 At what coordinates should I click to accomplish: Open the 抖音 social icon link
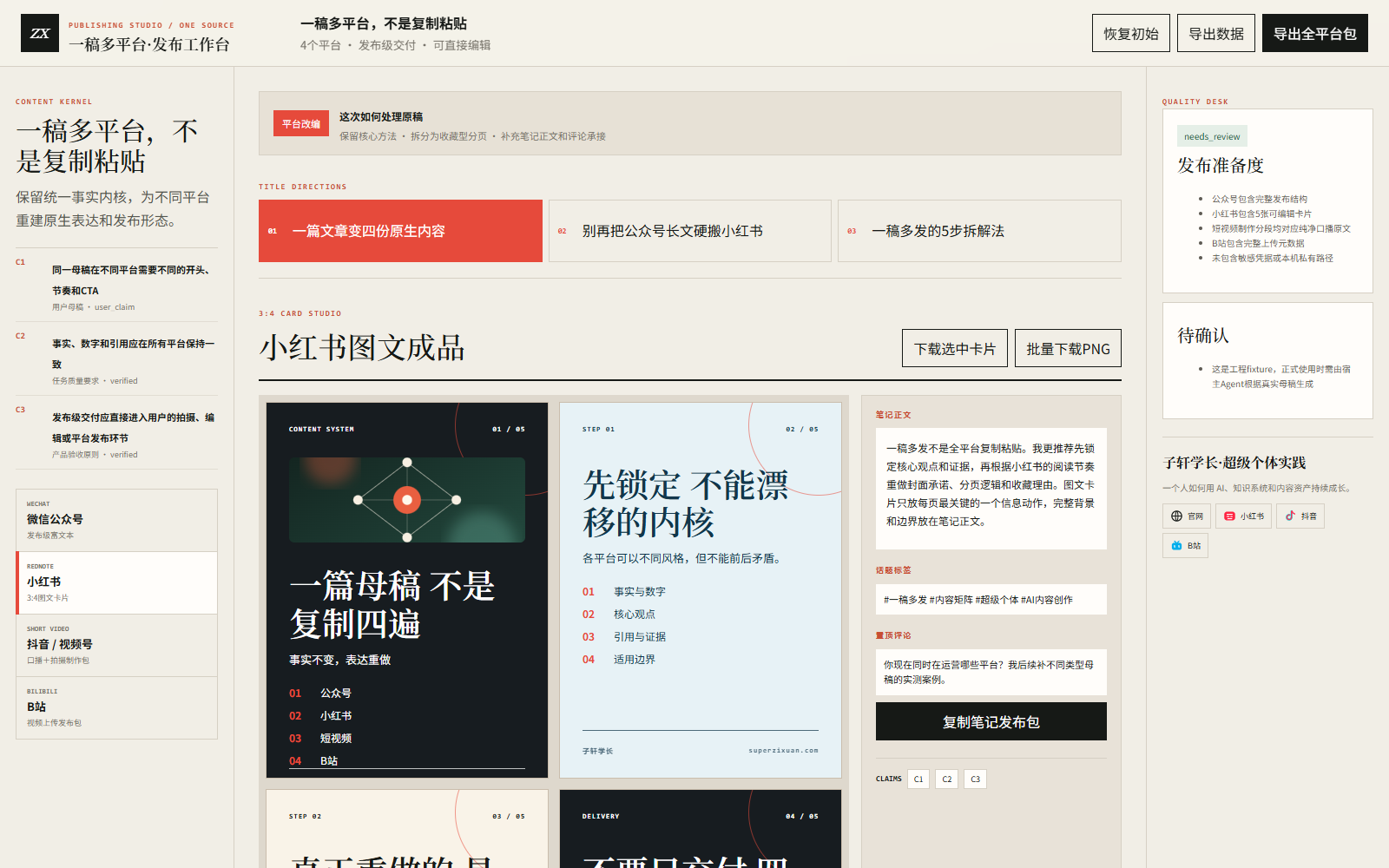(x=1300, y=516)
